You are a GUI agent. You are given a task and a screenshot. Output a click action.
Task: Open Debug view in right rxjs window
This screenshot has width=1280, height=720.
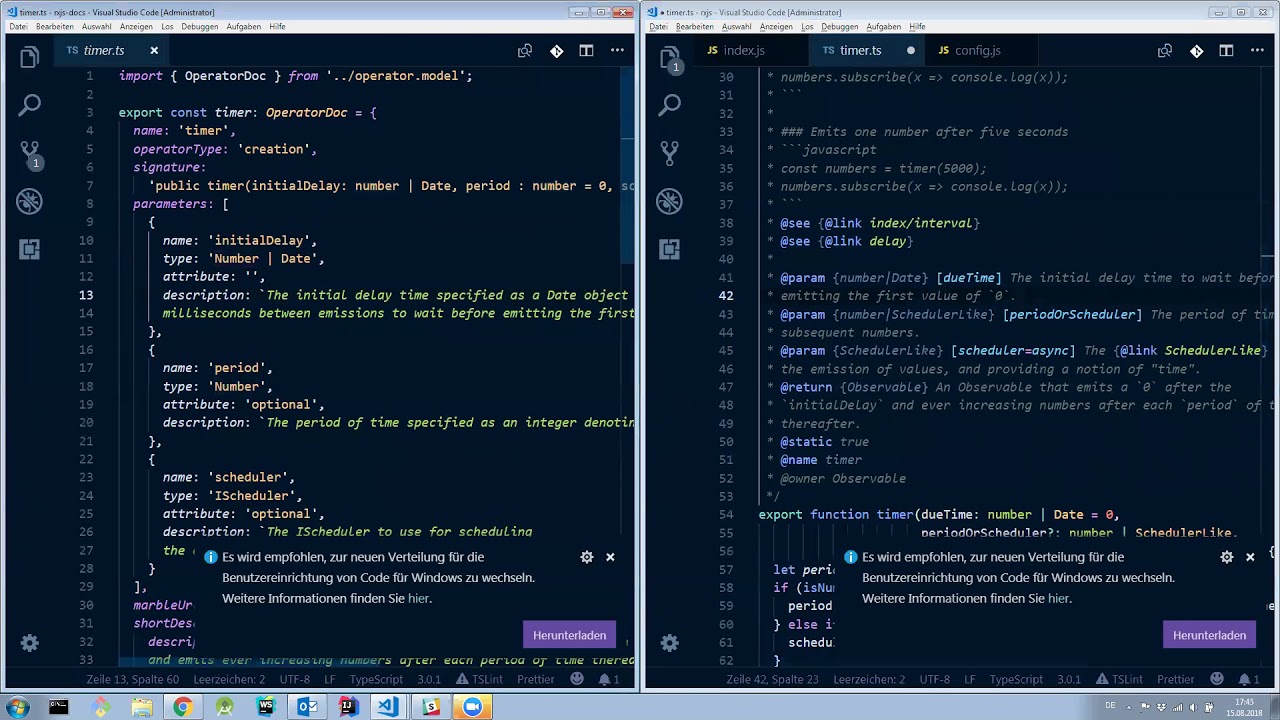[x=670, y=201]
